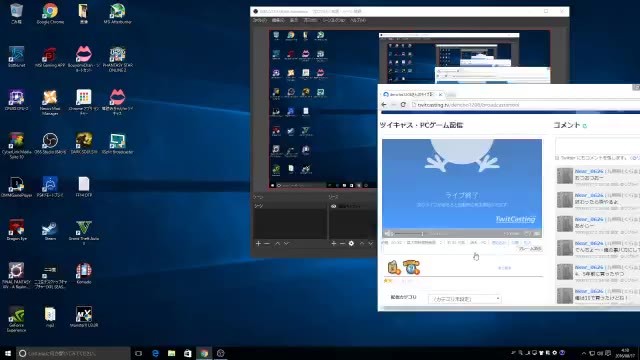Image resolution: width=640 pixels, height=360 pixels.
Task: Click the TwitCasting logo in the player
Action: tap(515, 219)
